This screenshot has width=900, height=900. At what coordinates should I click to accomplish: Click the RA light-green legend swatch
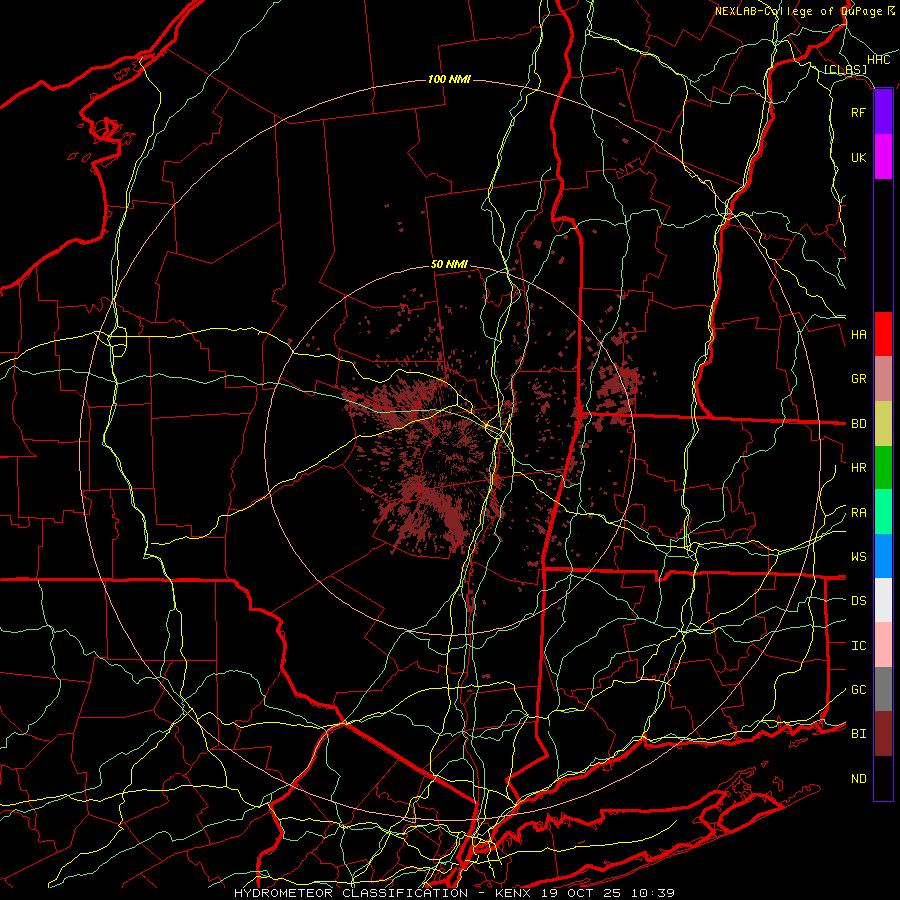point(883,512)
